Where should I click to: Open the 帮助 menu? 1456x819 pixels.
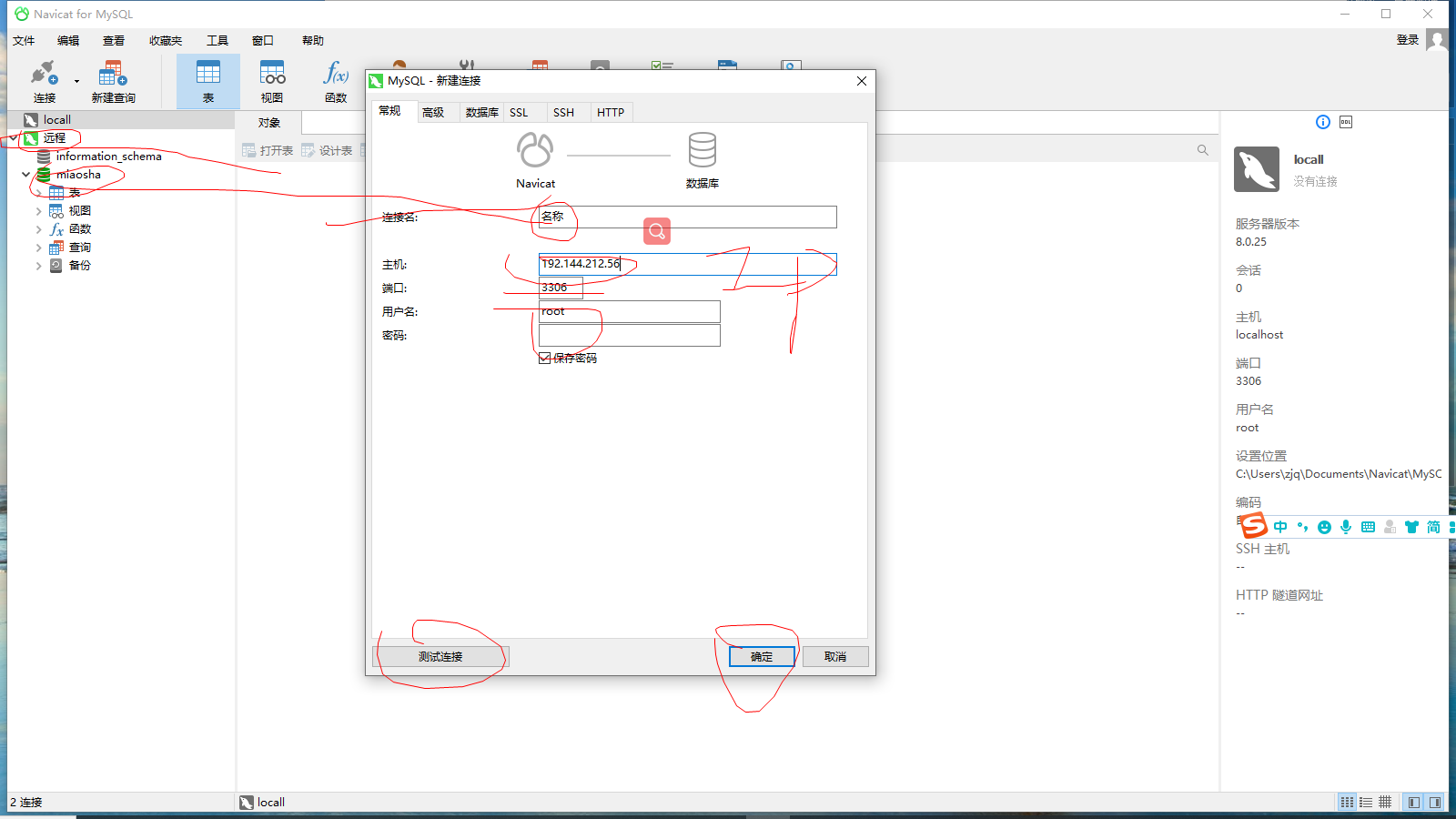[313, 40]
